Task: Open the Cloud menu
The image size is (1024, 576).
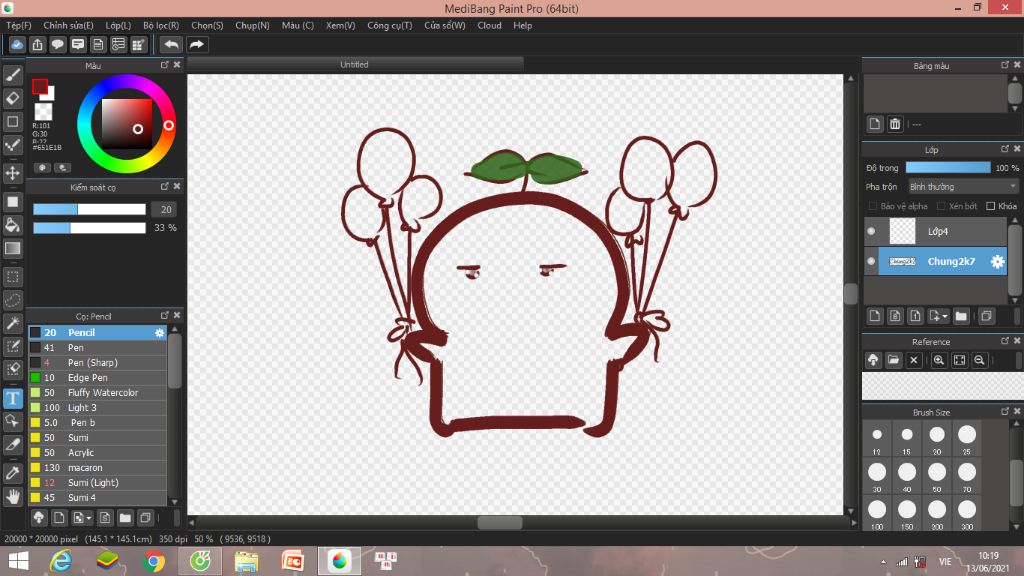Action: tap(489, 25)
